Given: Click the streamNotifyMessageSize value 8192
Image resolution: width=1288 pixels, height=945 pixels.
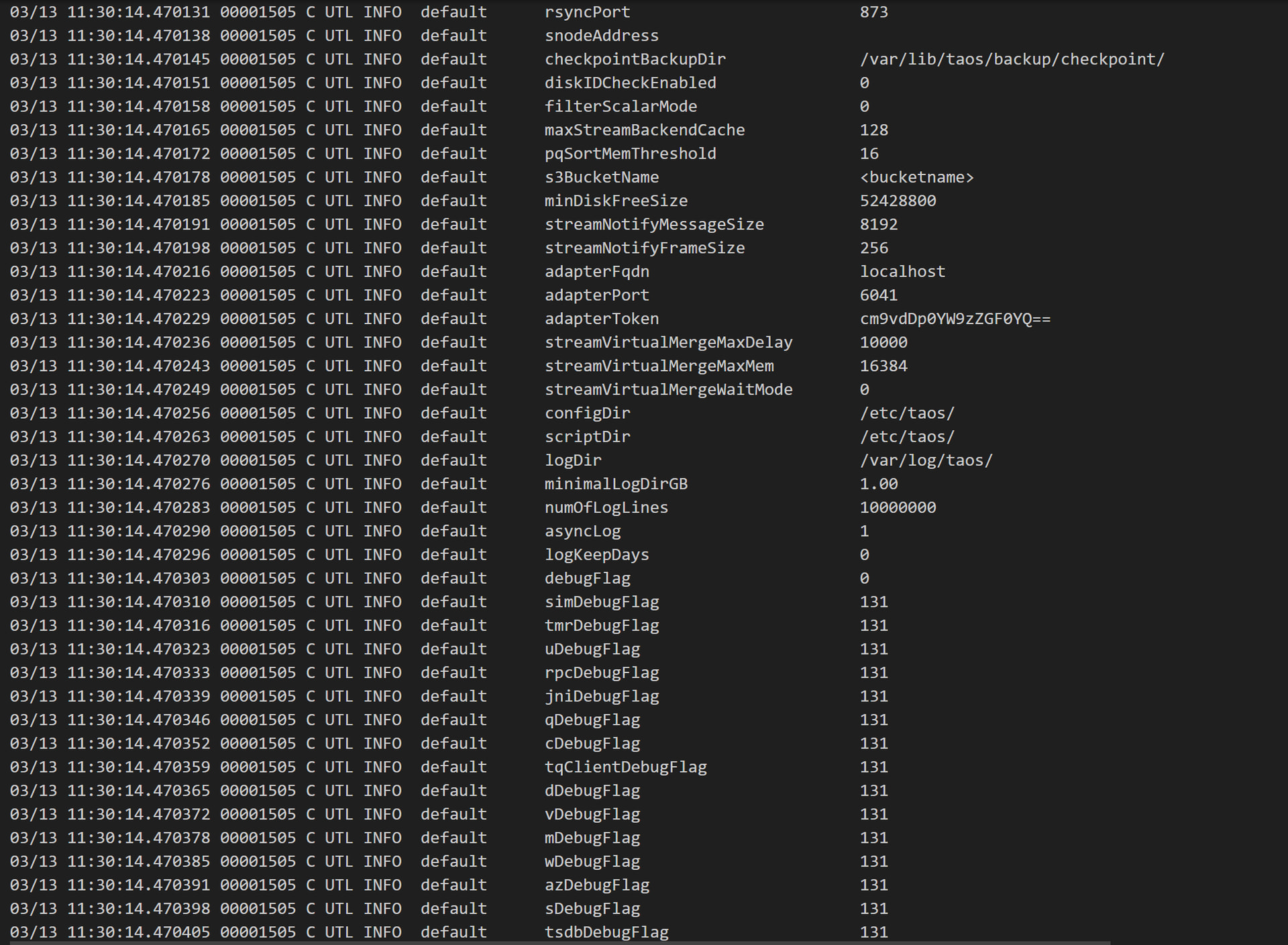Looking at the screenshot, I should click(x=878, y=224).
